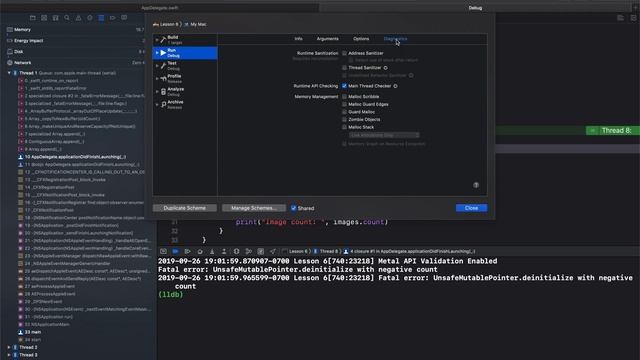The image size is (640, 360).
Task: Expand the Profile scheme action
Action: pos(157,78)
